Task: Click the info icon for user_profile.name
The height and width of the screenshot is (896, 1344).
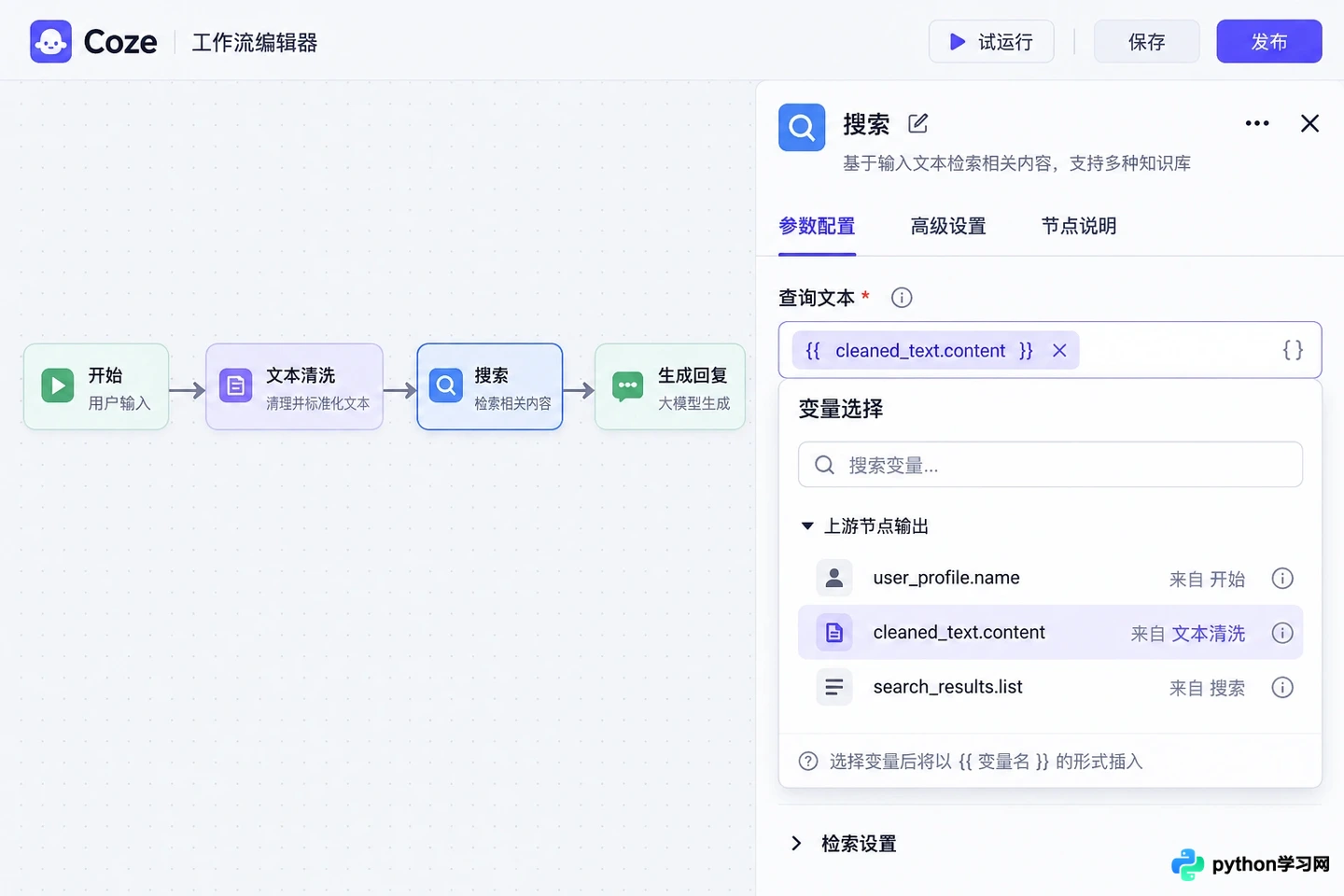Action: pyautogui.click(x=1282, y=579)
